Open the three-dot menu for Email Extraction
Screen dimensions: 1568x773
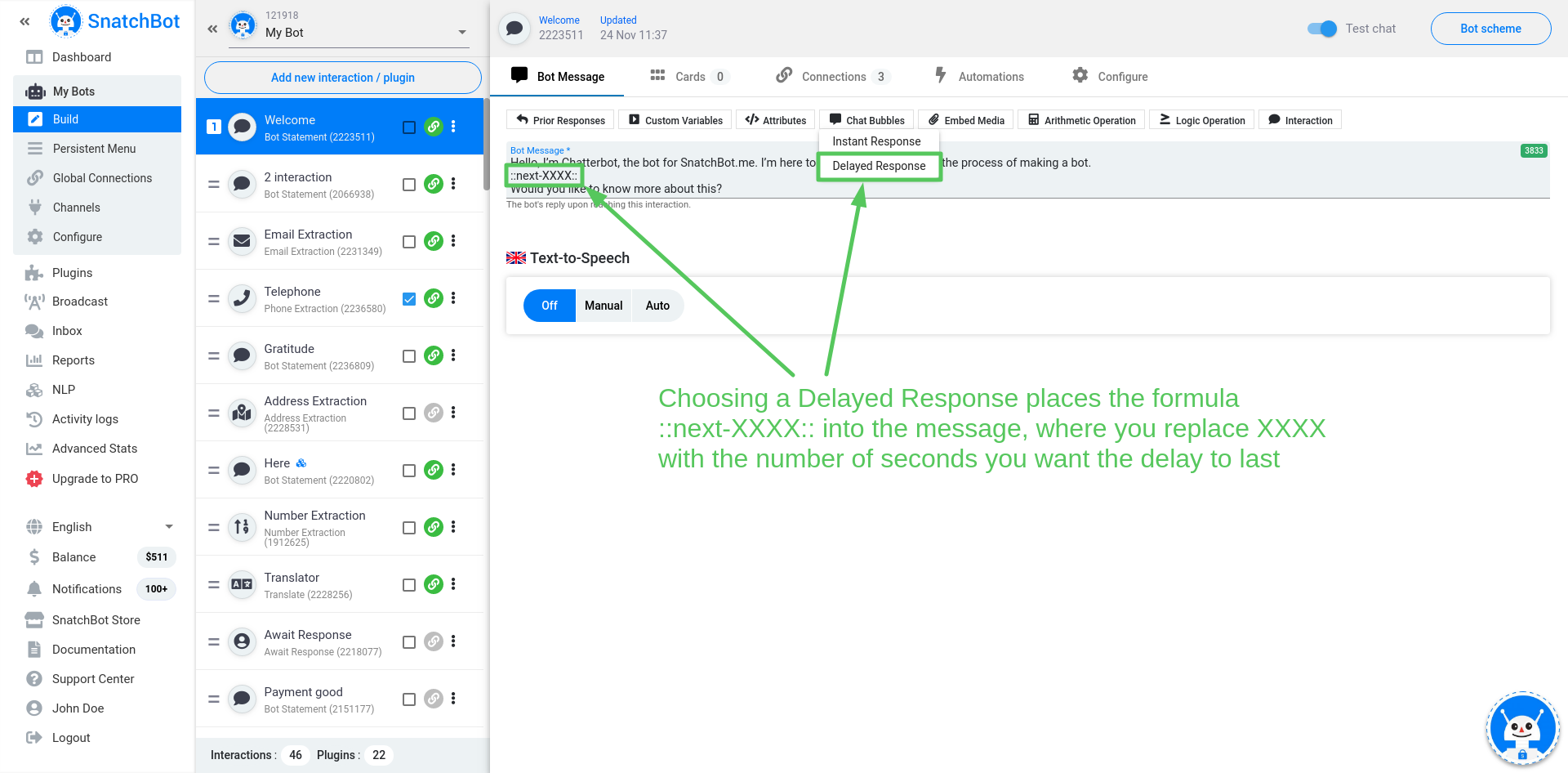(x=453, y=241)
